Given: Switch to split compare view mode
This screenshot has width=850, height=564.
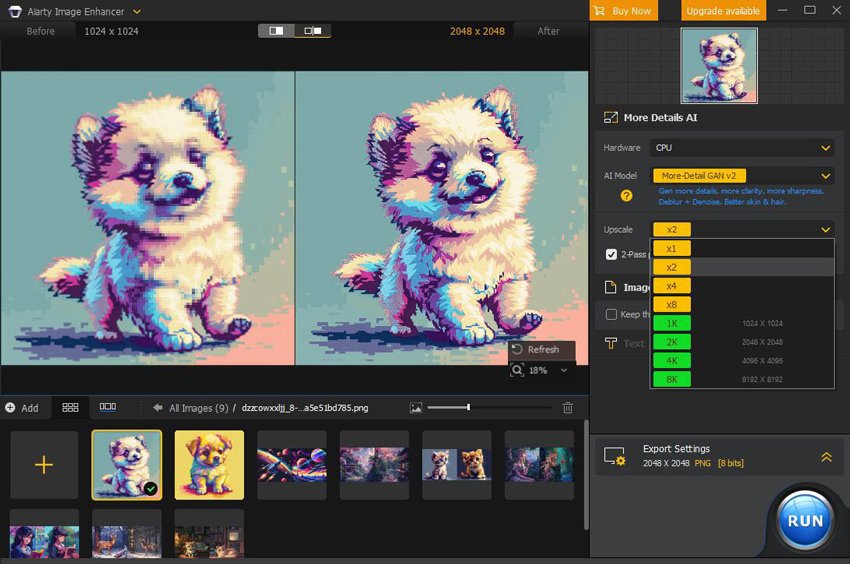Looking at the screenshot, I should point(276,31).
